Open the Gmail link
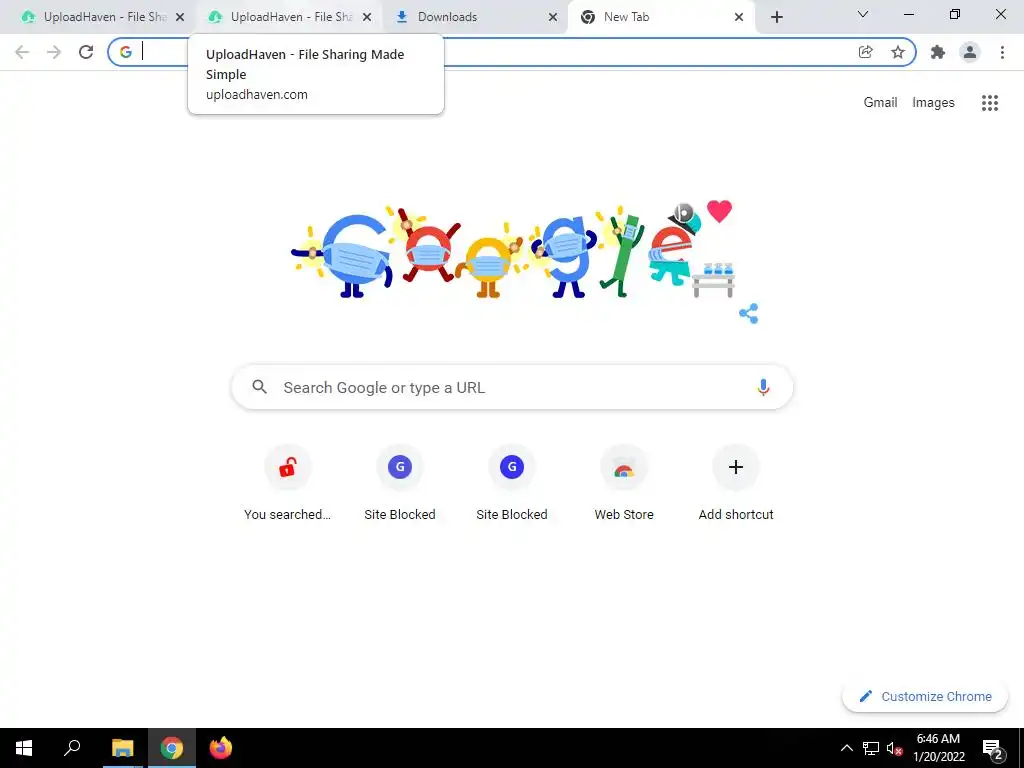 [880, 103]
